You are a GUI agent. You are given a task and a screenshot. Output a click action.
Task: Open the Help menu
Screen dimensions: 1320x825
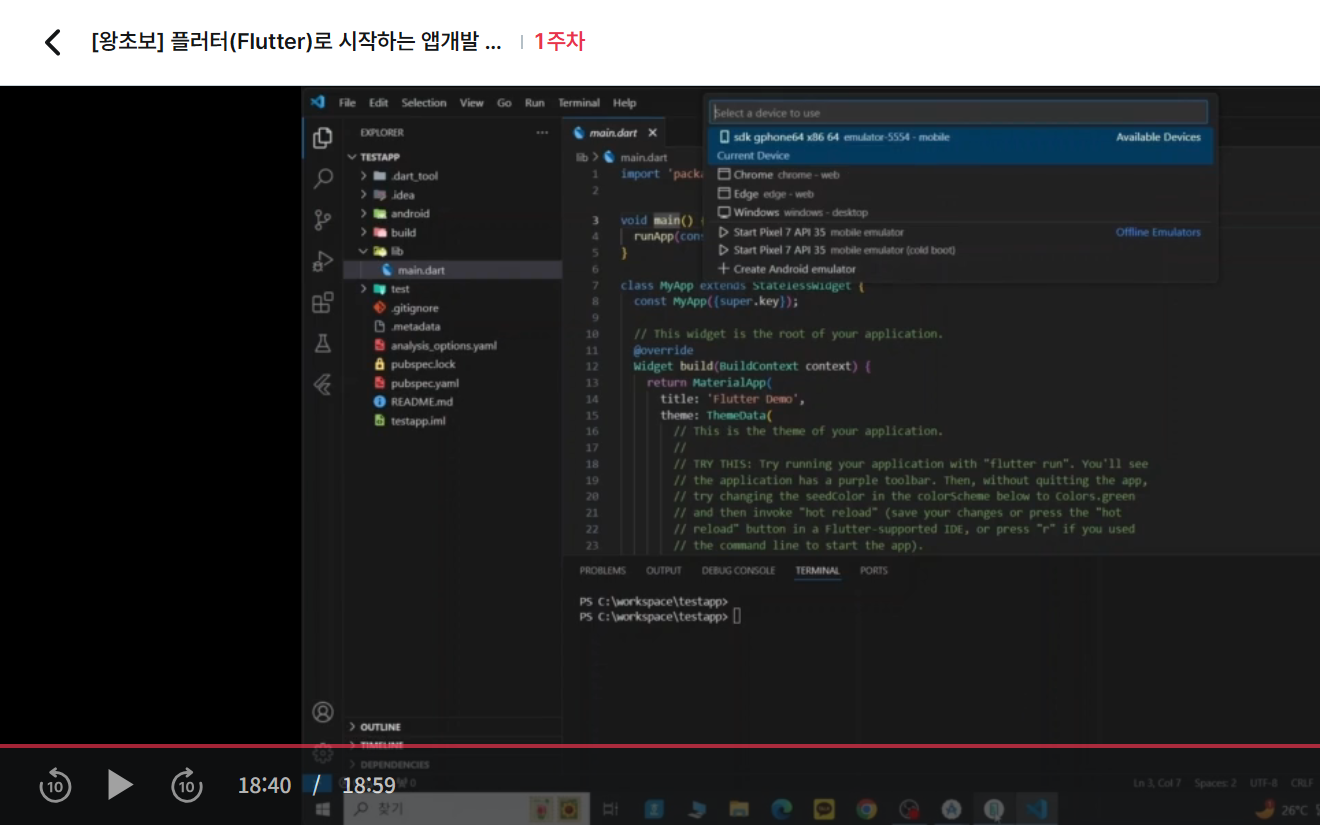624,103
